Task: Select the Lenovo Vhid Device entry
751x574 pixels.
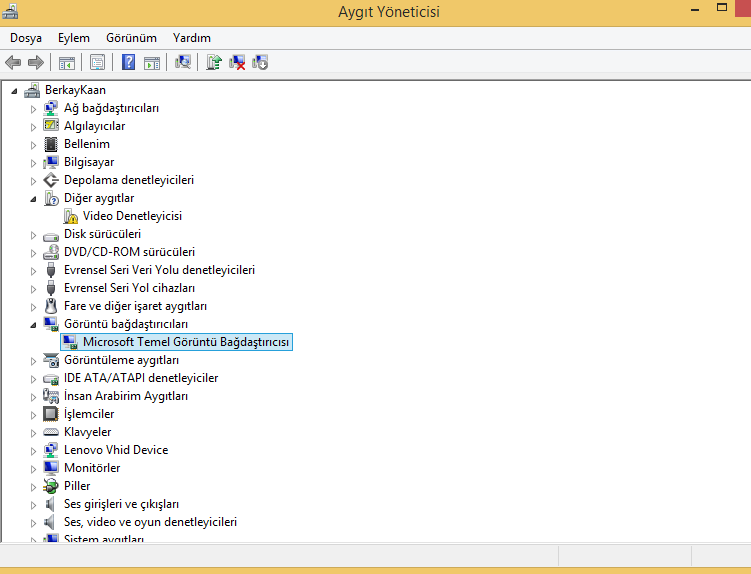Action: pos(116,450)
